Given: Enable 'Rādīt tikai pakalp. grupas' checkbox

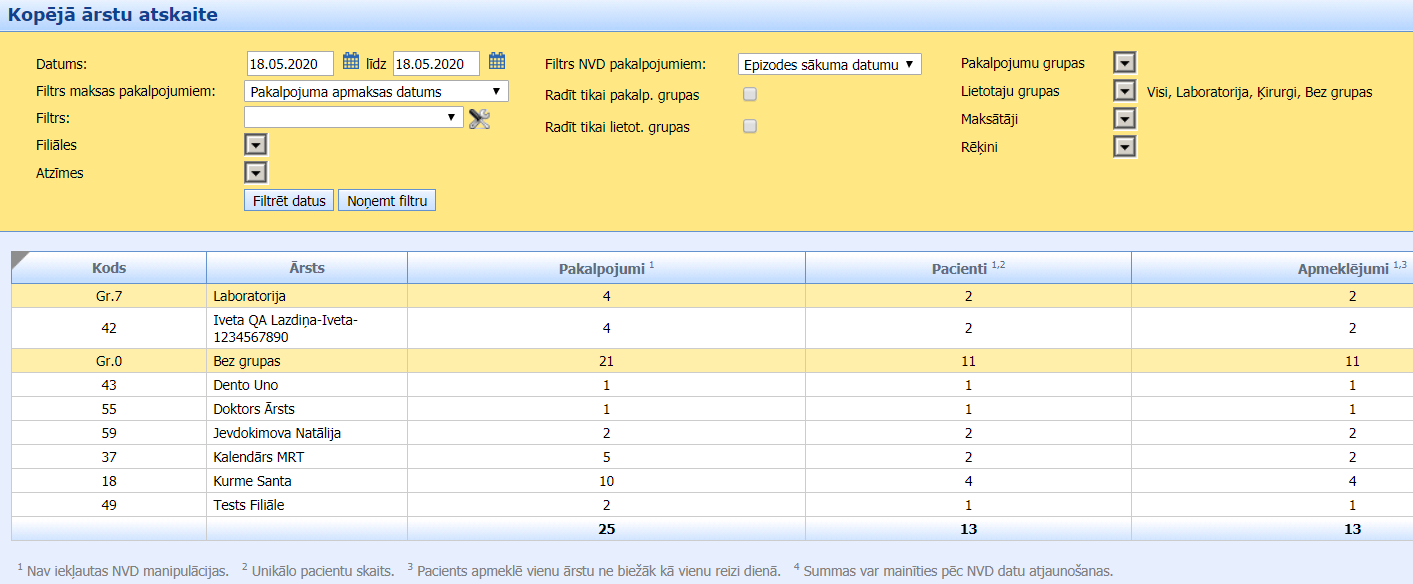Looking at the screenshot, I should tap(750, 95).
